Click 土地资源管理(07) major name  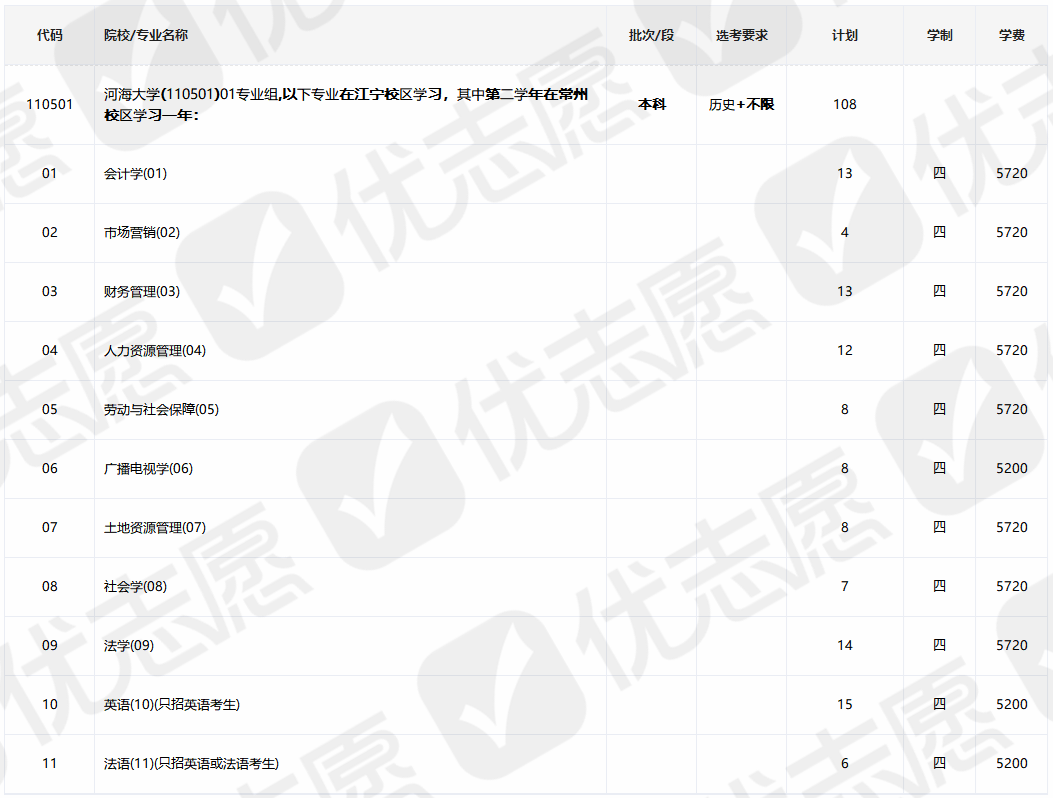(155, 527)
